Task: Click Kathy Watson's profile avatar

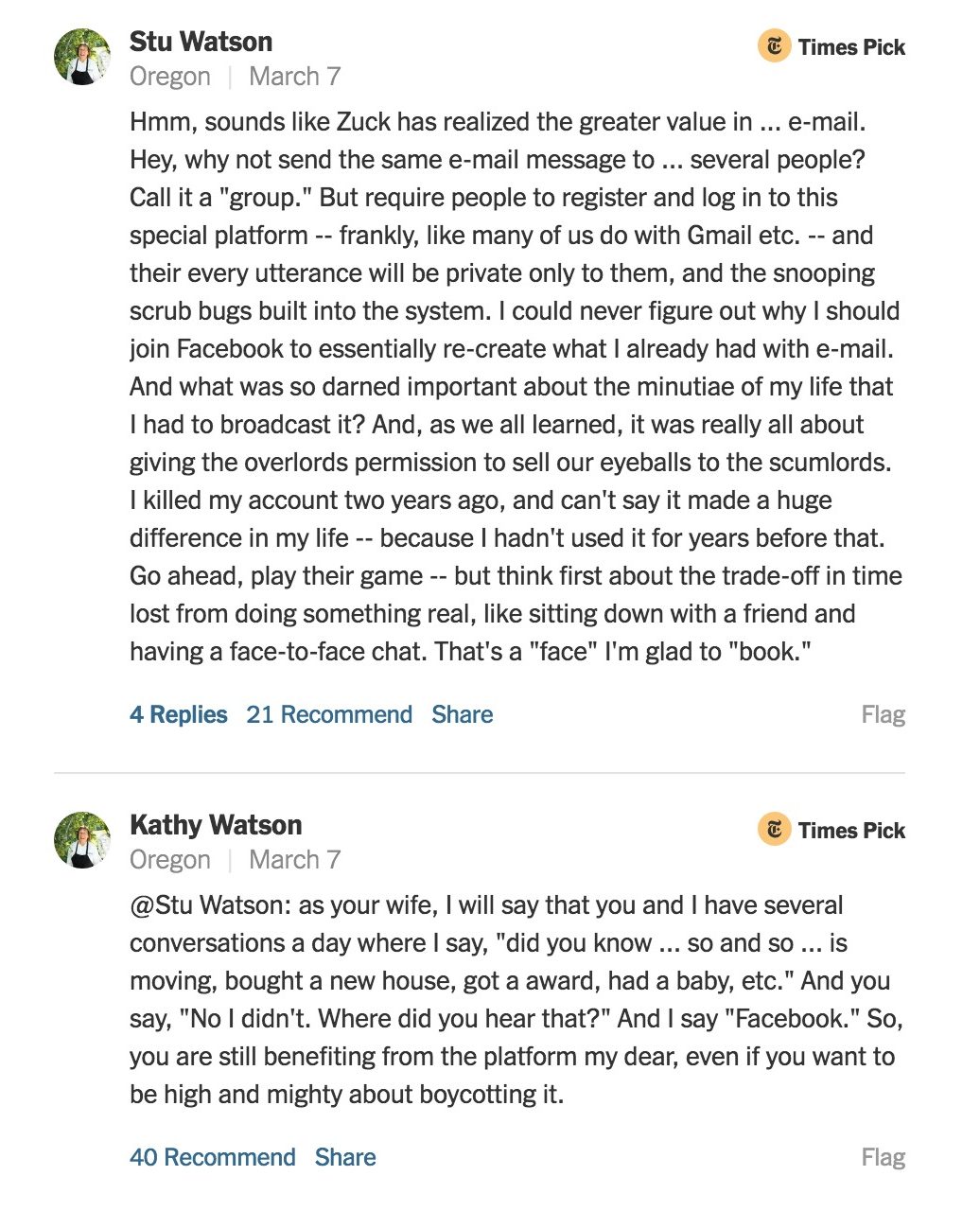Action: 82,840
